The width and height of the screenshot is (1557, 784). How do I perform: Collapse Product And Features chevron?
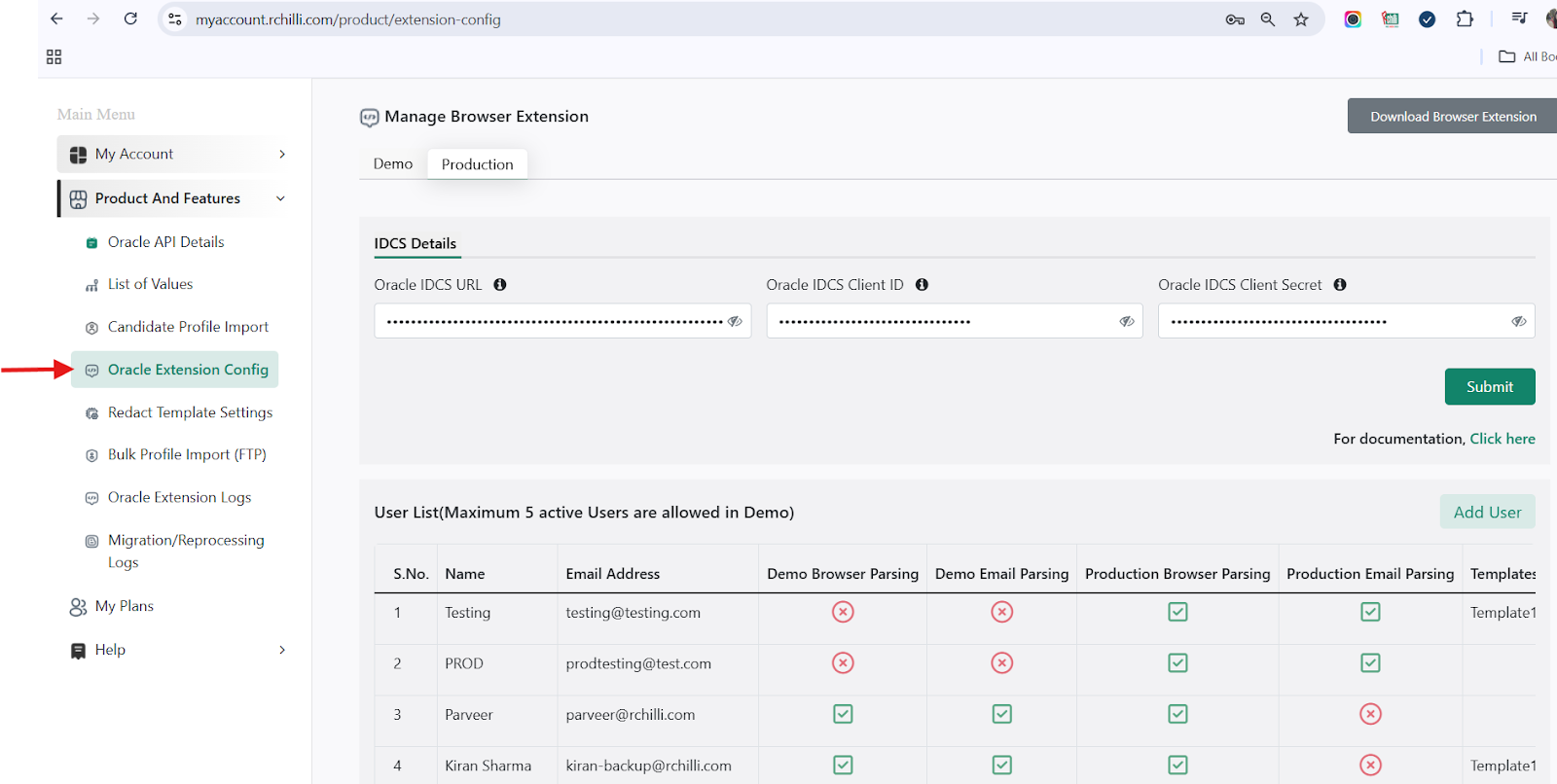pos(281,198)
